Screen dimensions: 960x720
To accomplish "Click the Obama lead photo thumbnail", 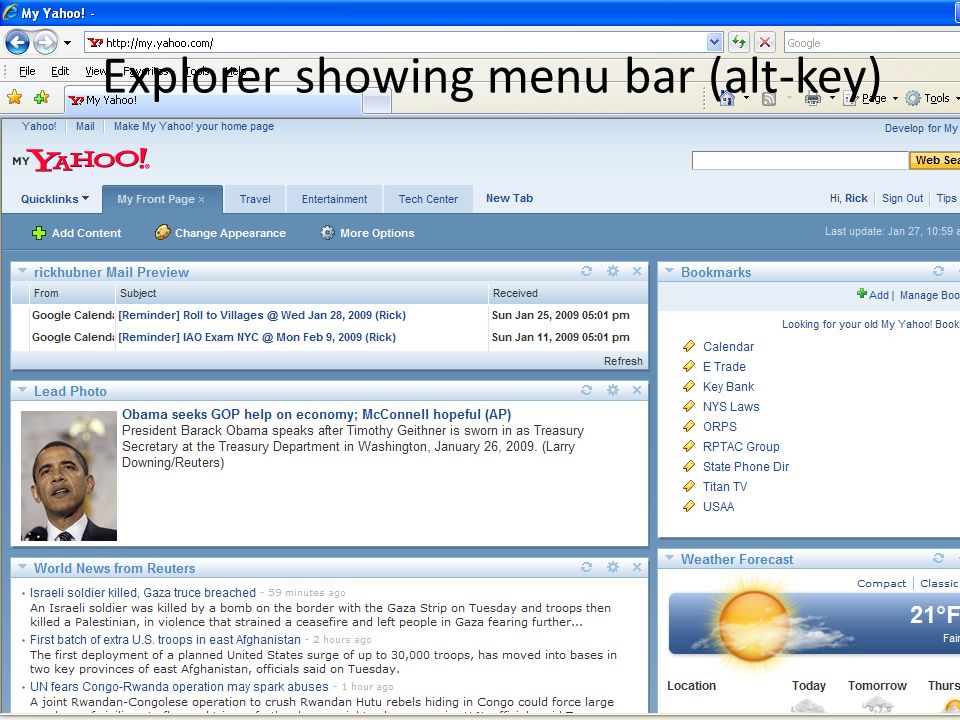I will point(69,476).
